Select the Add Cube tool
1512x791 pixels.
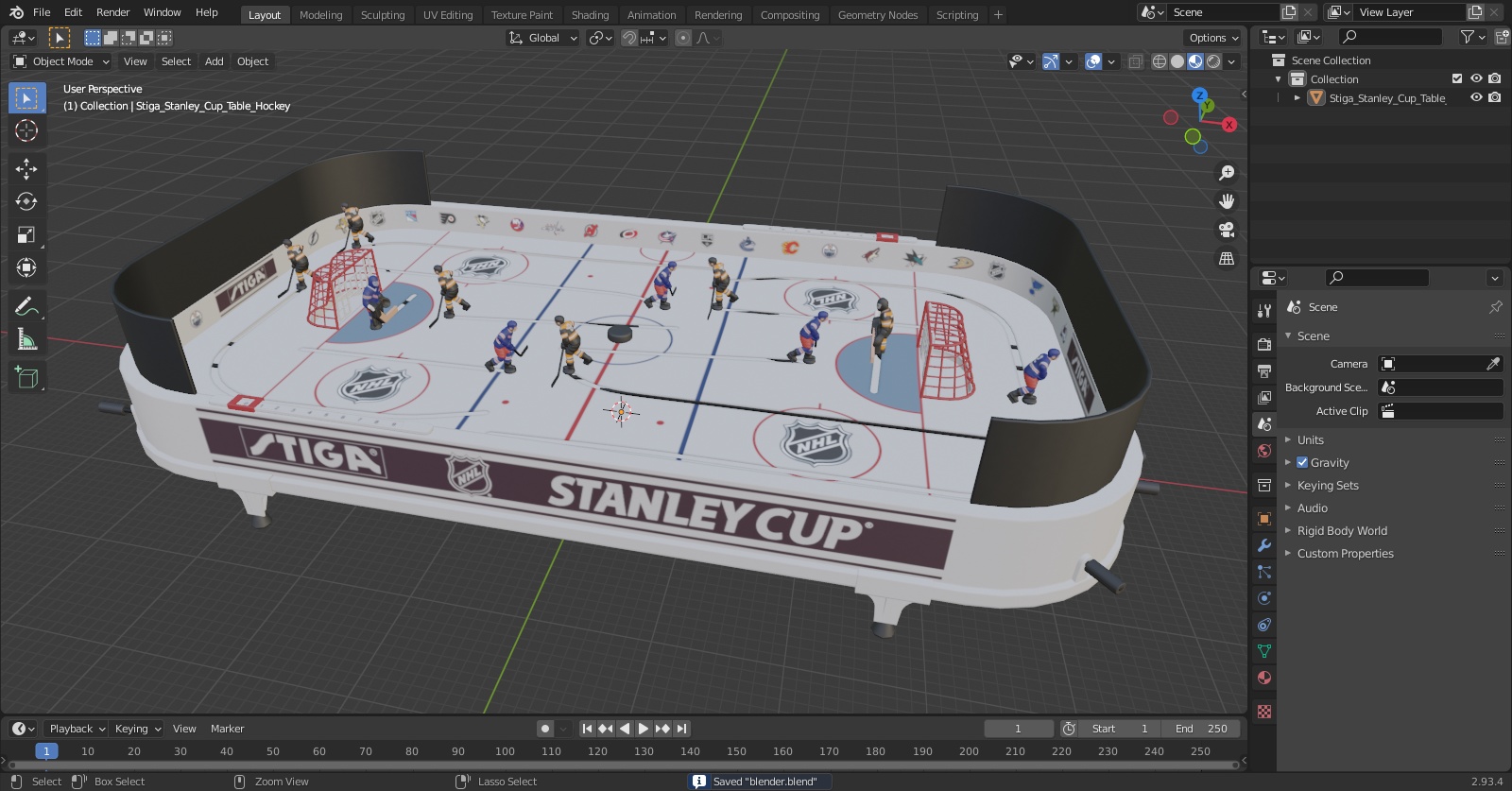(26, 377)
